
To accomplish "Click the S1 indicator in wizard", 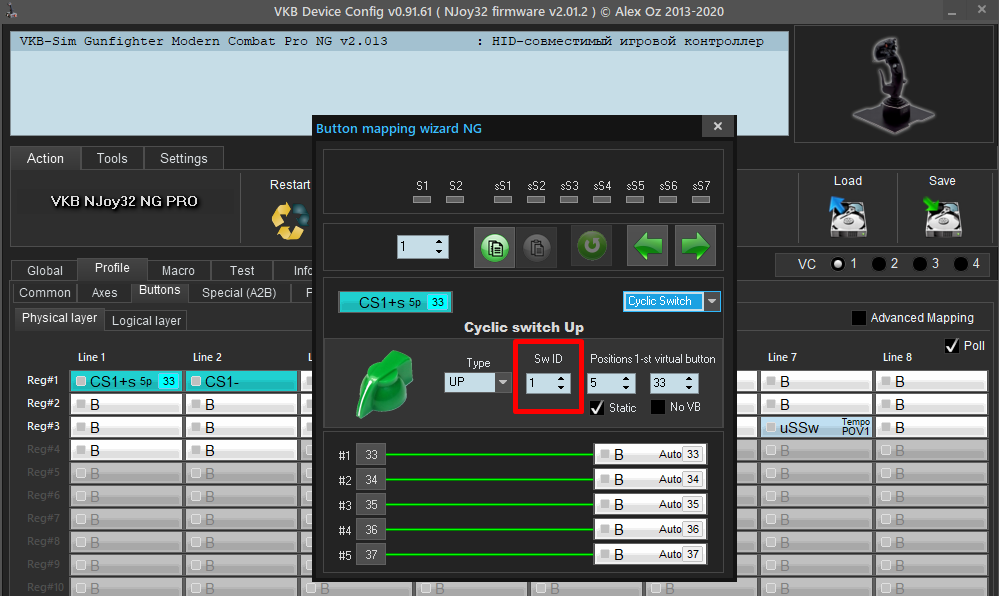I will point(422,199).
